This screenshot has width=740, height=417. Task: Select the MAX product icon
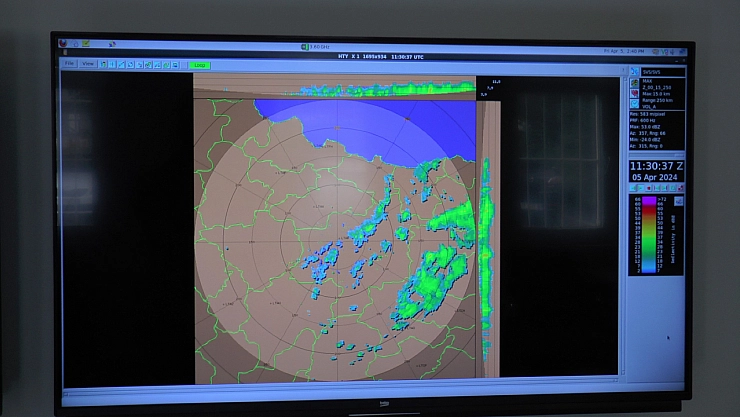(x=634, y=81)
